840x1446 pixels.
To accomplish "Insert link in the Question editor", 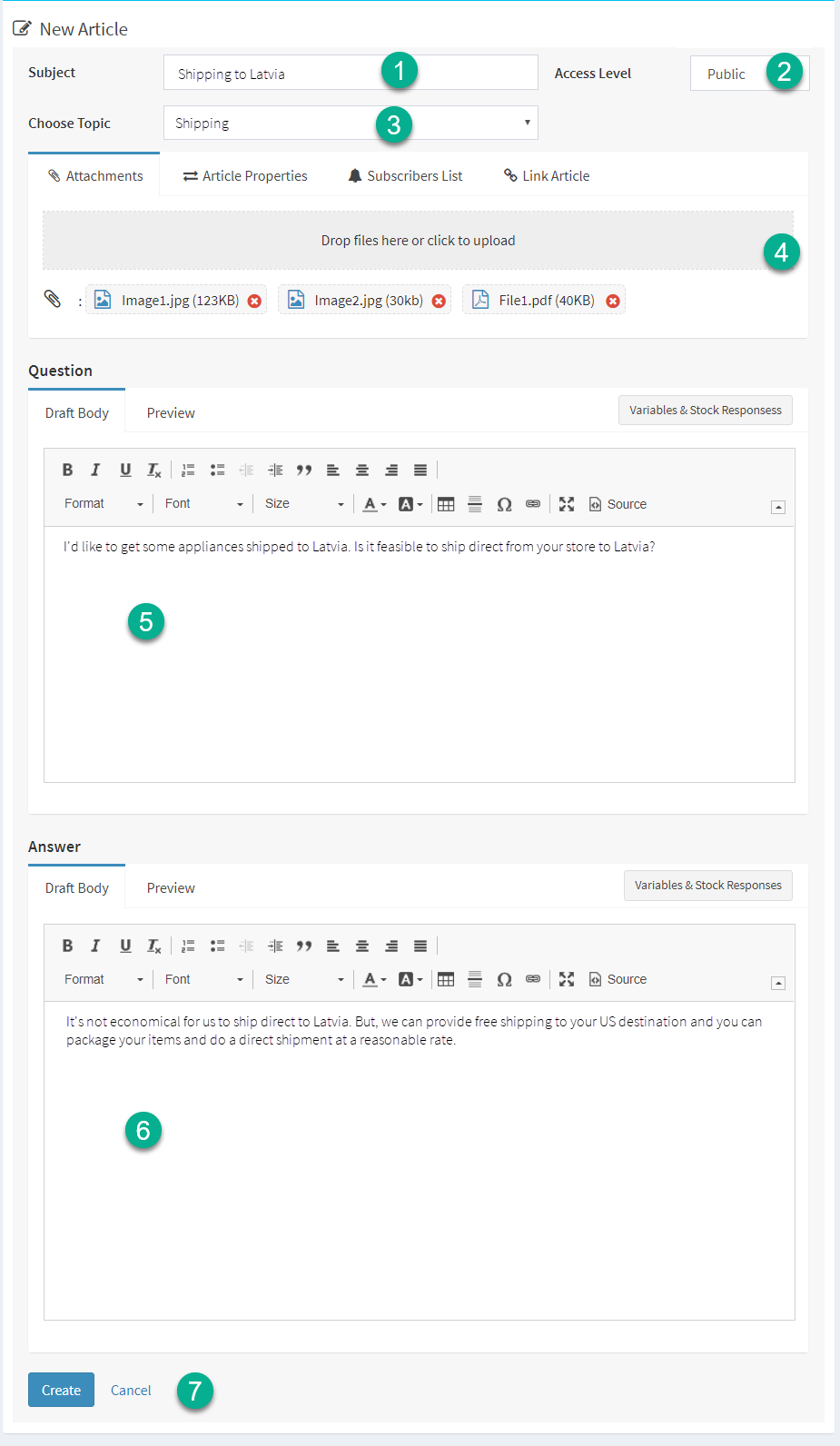I will (533, 504).
